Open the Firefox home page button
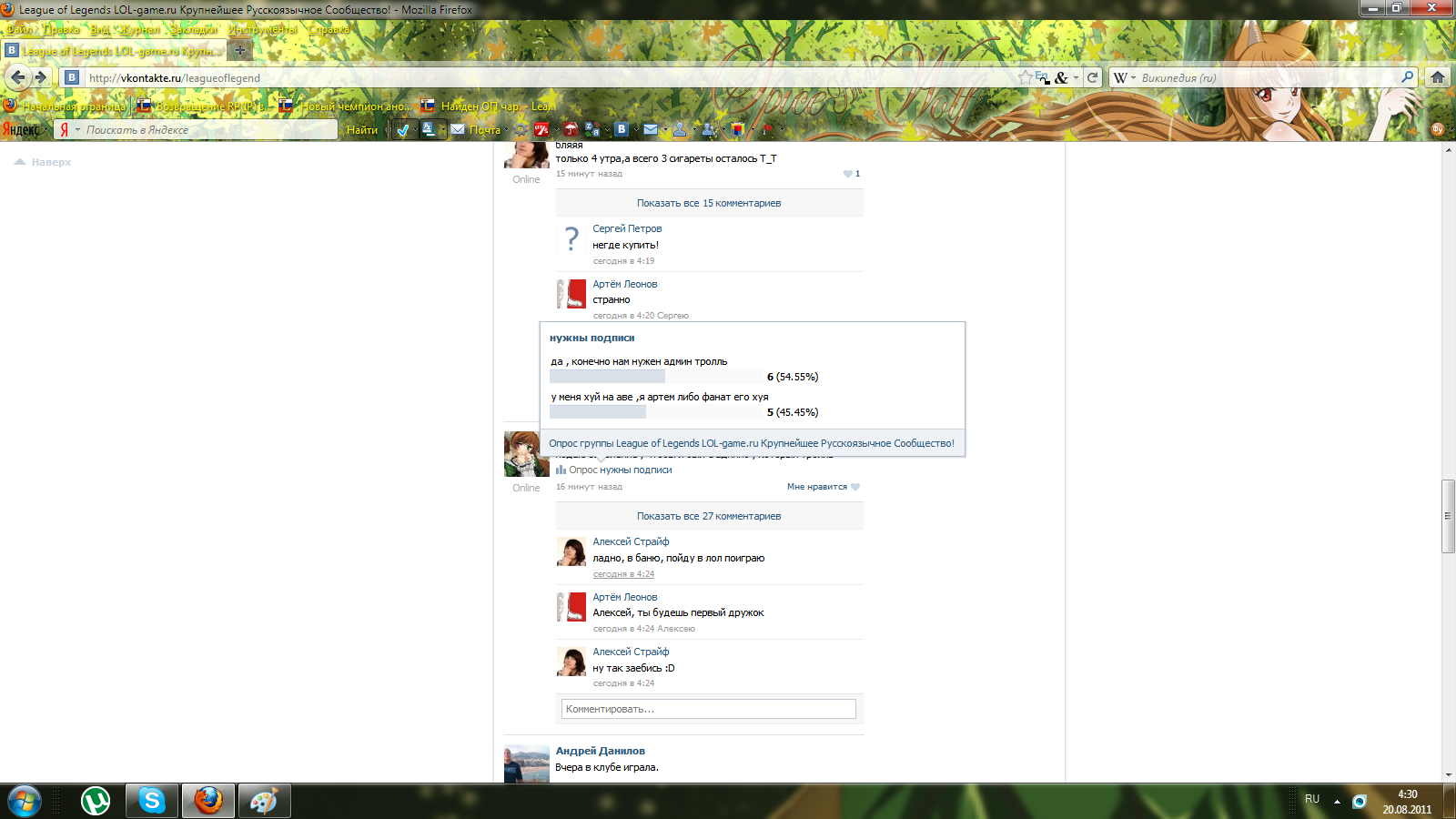 pyautogui.click(x=1437, y=77)
